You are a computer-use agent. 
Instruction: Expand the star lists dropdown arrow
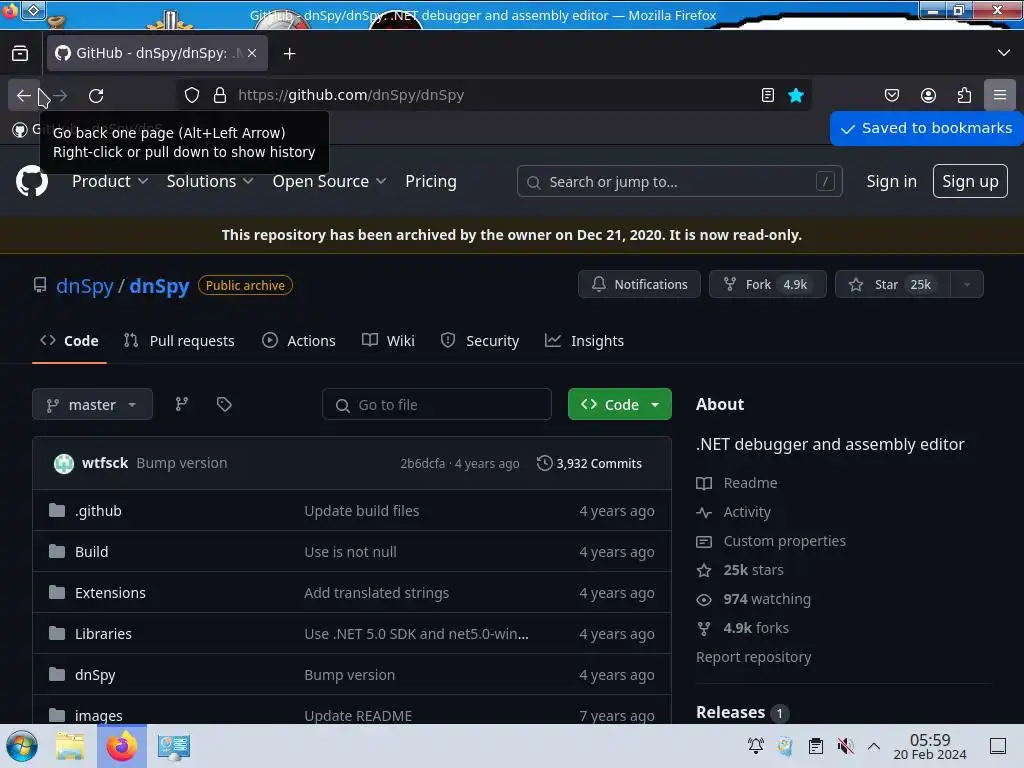(x=967, y=284)
